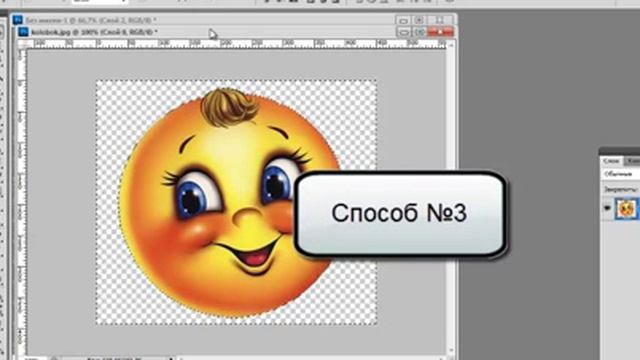Click the scroll-up arrow of kolobok.jpg window

tap(451, 45)
